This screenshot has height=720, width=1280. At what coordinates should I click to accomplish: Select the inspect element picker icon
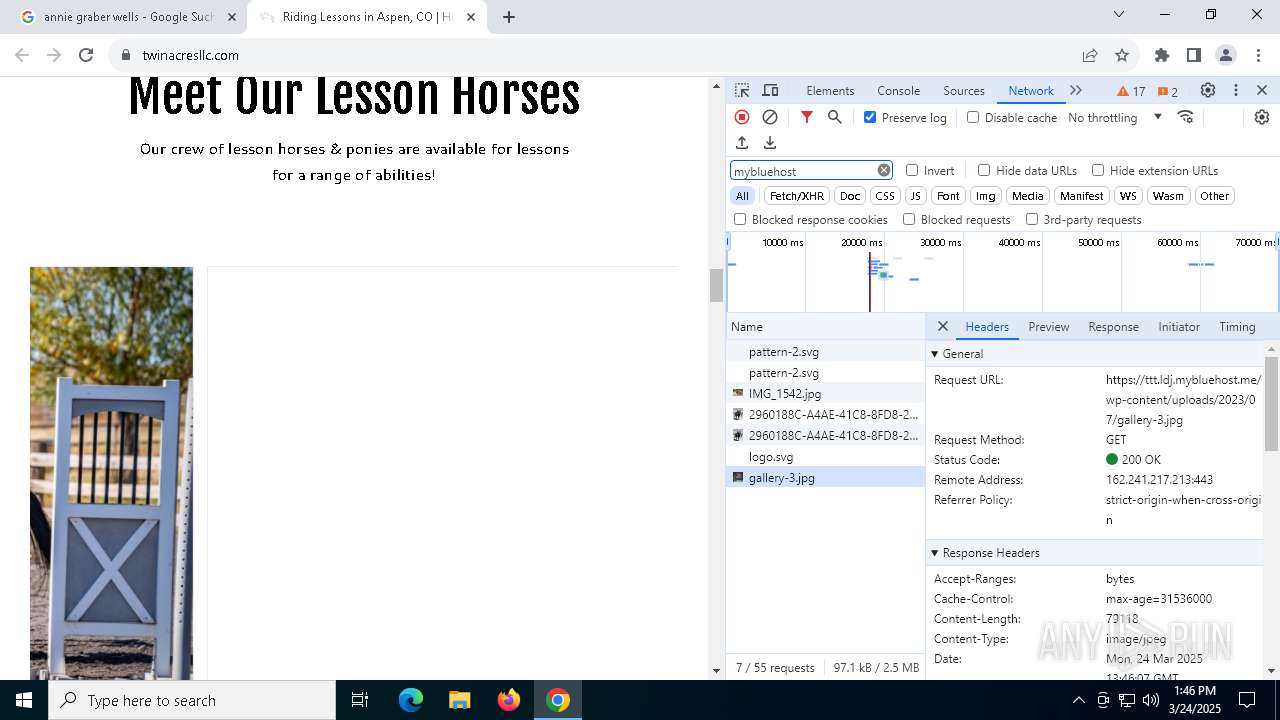click(742, 90)
